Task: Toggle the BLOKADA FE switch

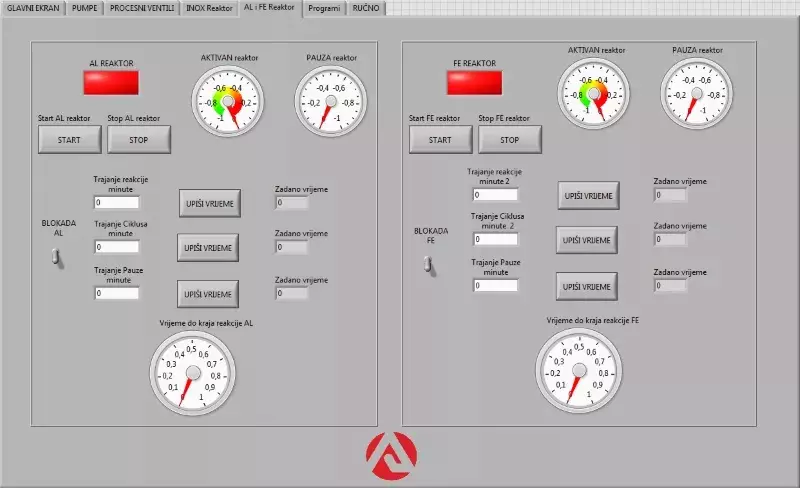Action: [x=428, y=264]
